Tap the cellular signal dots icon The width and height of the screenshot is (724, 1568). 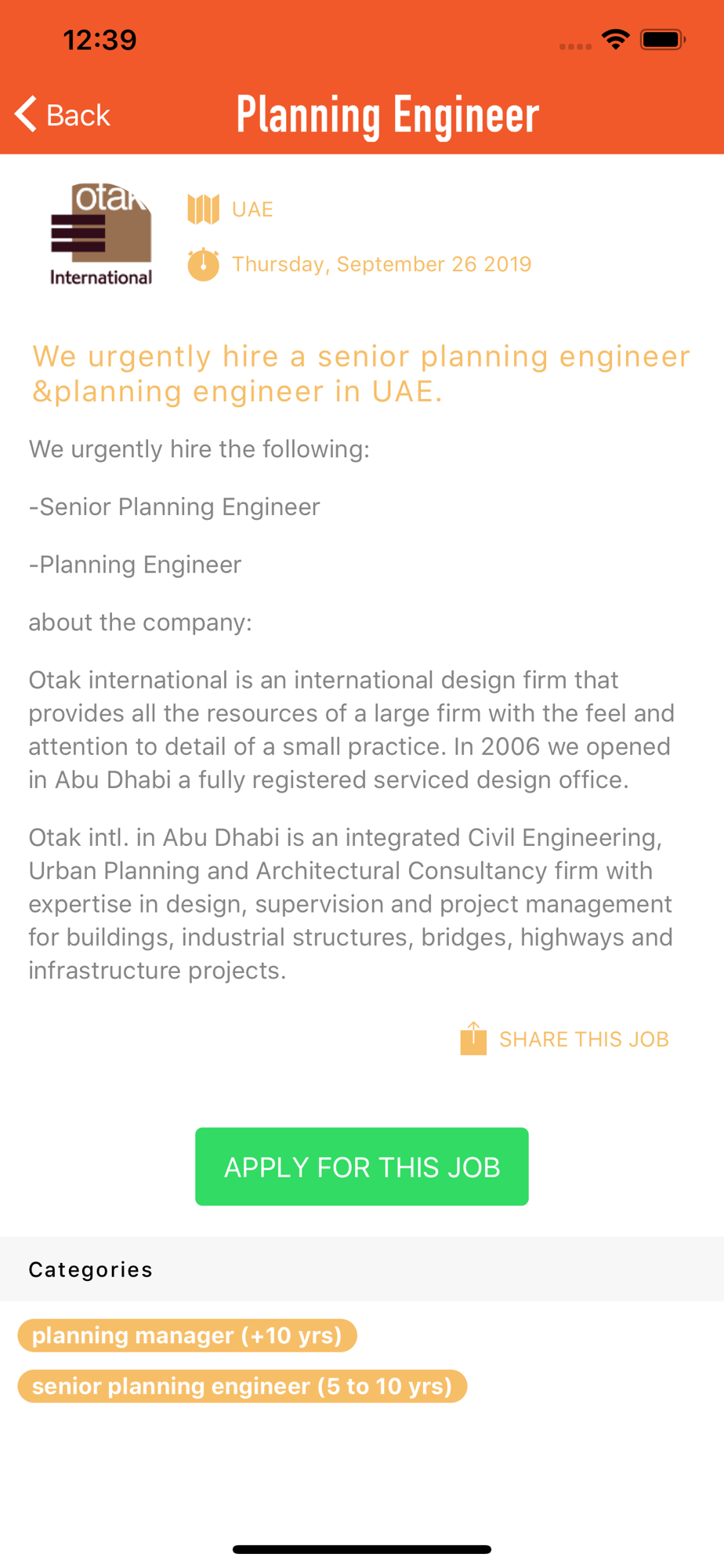[x=575, y=46]
